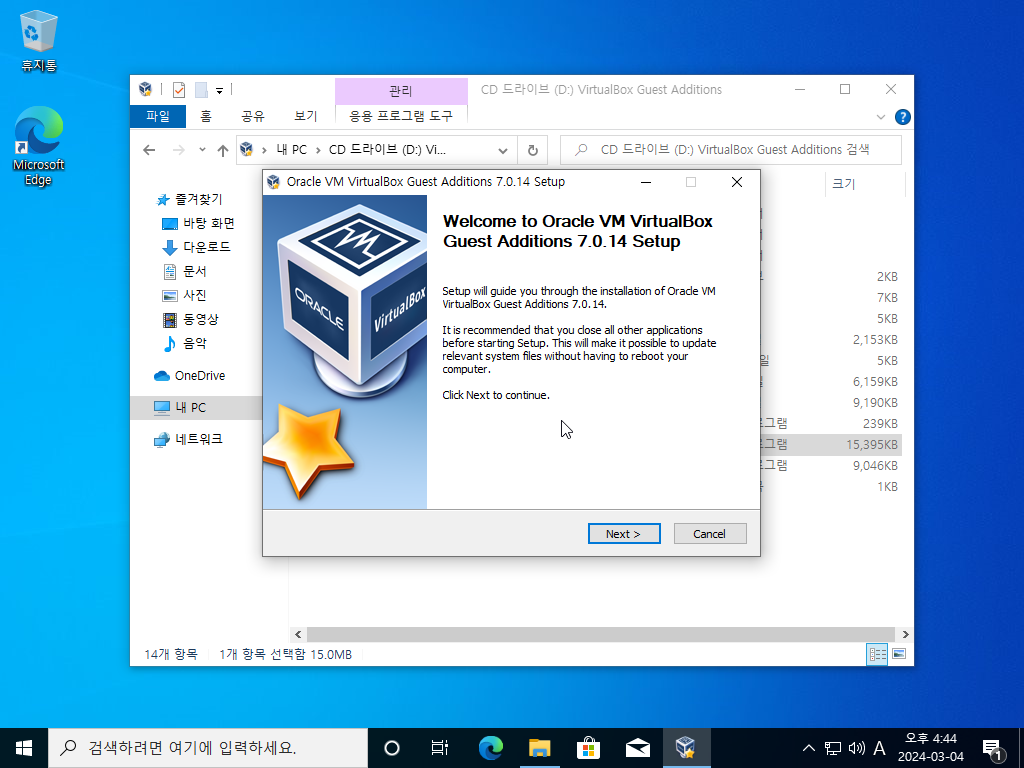
Task: Open the notification center icon
Action: (x=993, y=749)
